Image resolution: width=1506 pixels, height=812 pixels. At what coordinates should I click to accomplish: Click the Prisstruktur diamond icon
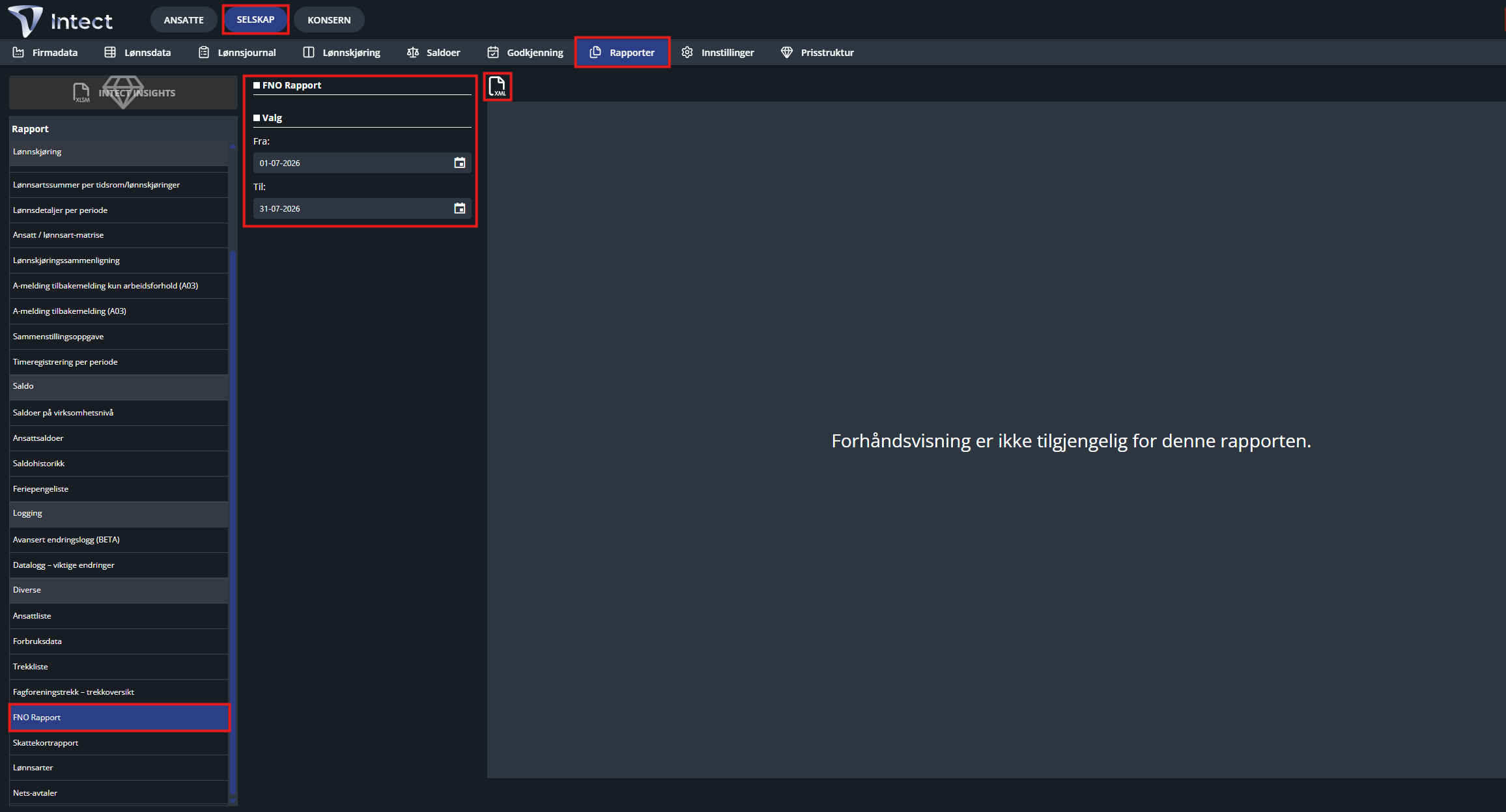[787, 52]
